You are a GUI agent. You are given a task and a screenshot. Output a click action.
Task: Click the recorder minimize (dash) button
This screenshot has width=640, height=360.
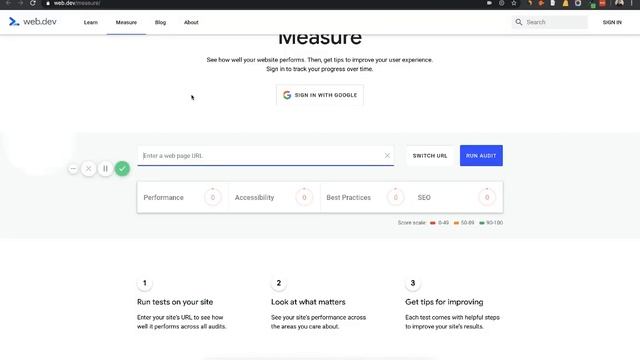point(73,169)
